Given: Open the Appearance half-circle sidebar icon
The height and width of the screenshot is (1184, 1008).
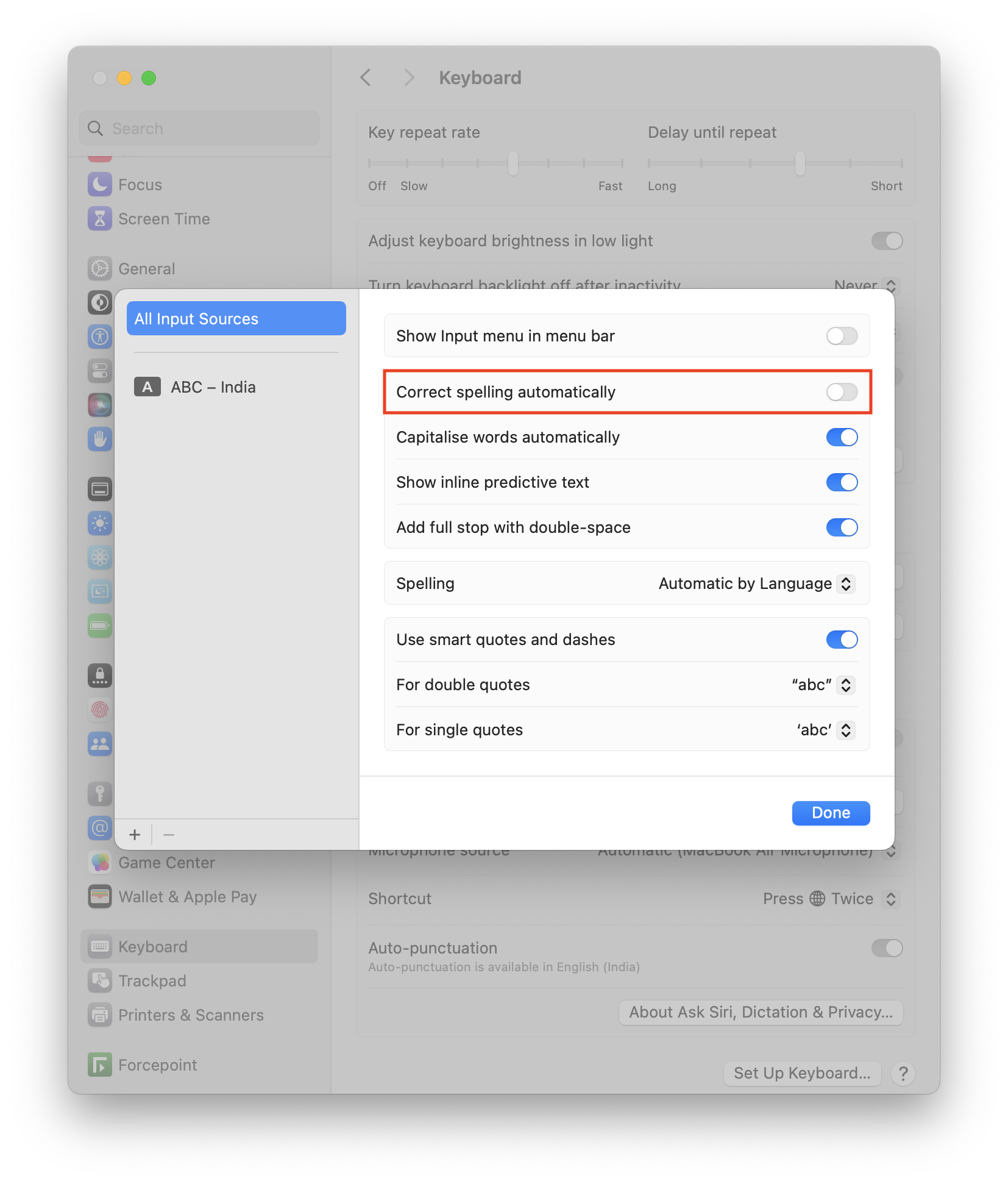Looking at the screenshot, I should point(100,302).
